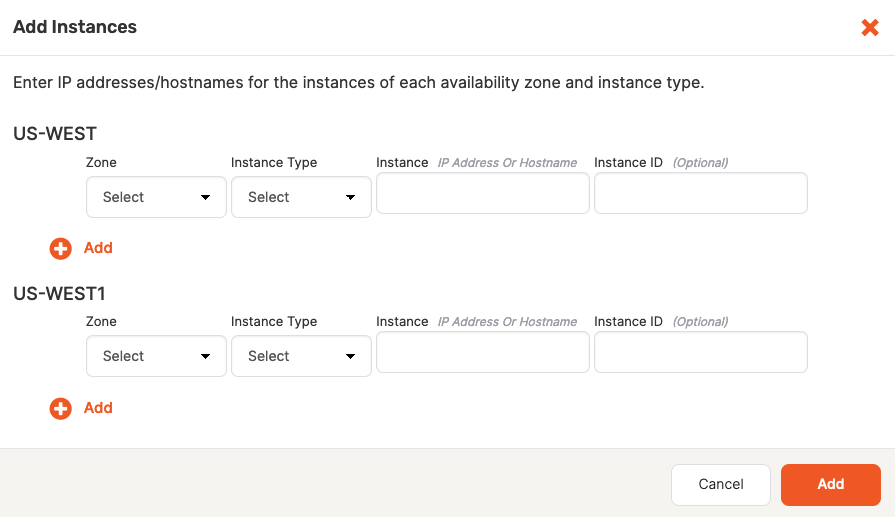
Task: Focus the US-WEST Instance address field
Action: point(482,193)
